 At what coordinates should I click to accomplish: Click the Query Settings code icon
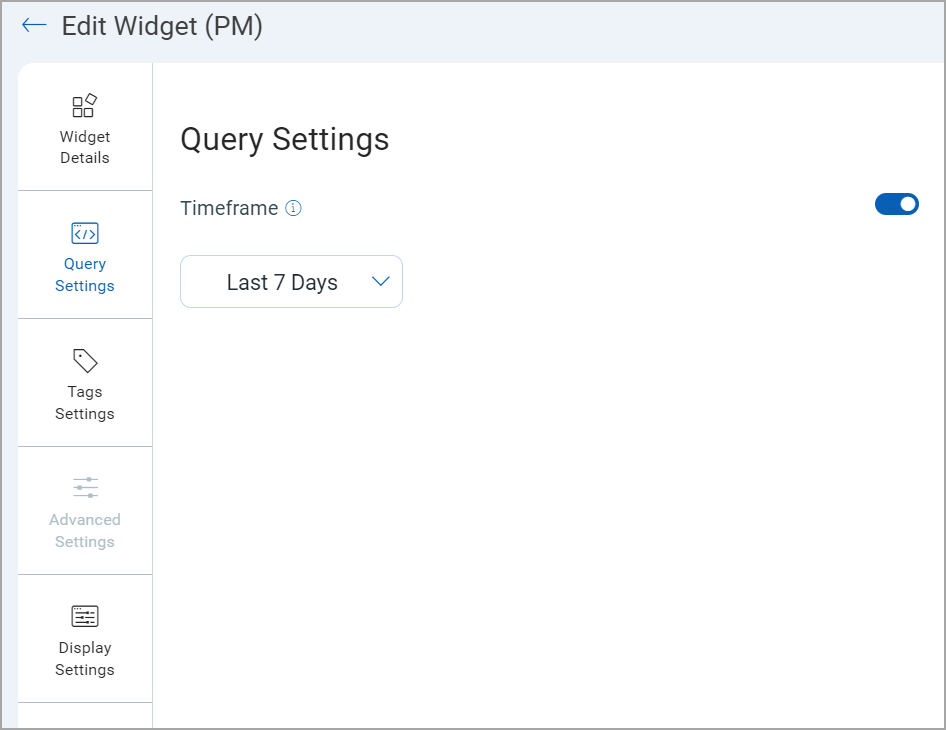[85, 233]
